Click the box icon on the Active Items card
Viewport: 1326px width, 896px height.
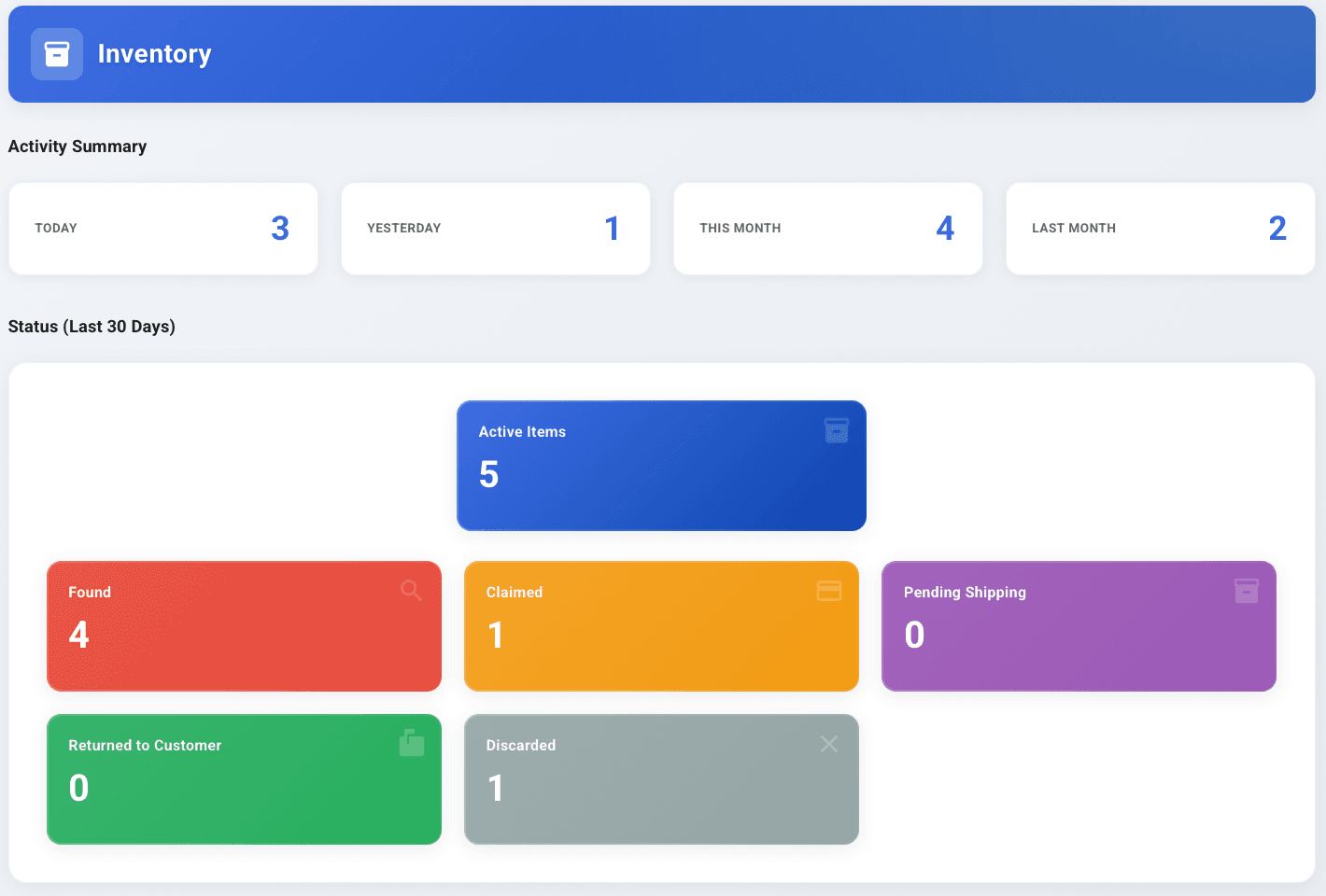click(x=836, y=429)
